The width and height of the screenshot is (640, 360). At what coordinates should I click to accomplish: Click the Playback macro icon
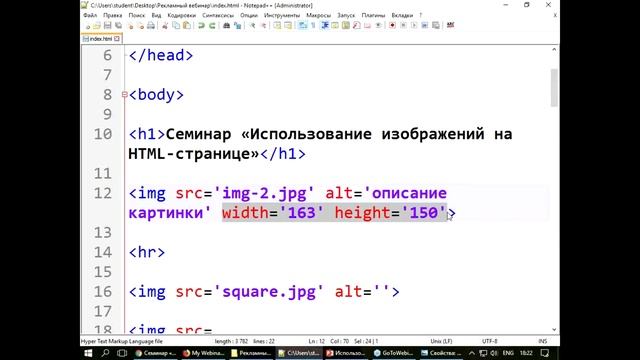click(414, 26)
